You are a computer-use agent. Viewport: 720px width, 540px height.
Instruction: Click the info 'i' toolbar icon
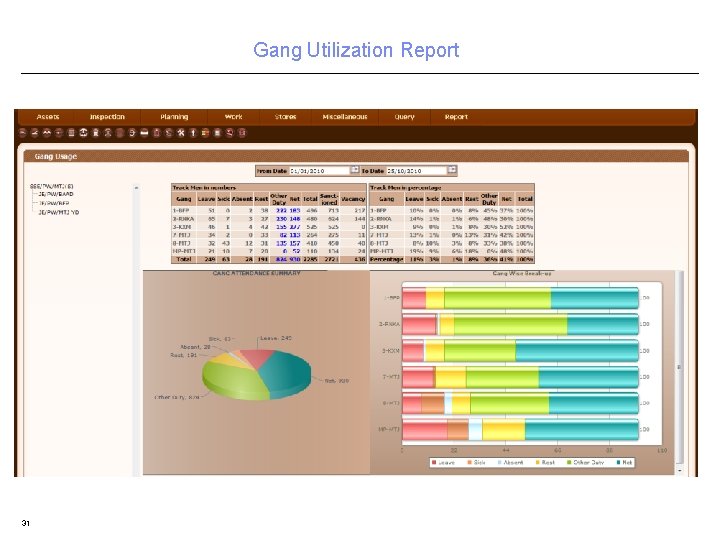click(193, 133)
